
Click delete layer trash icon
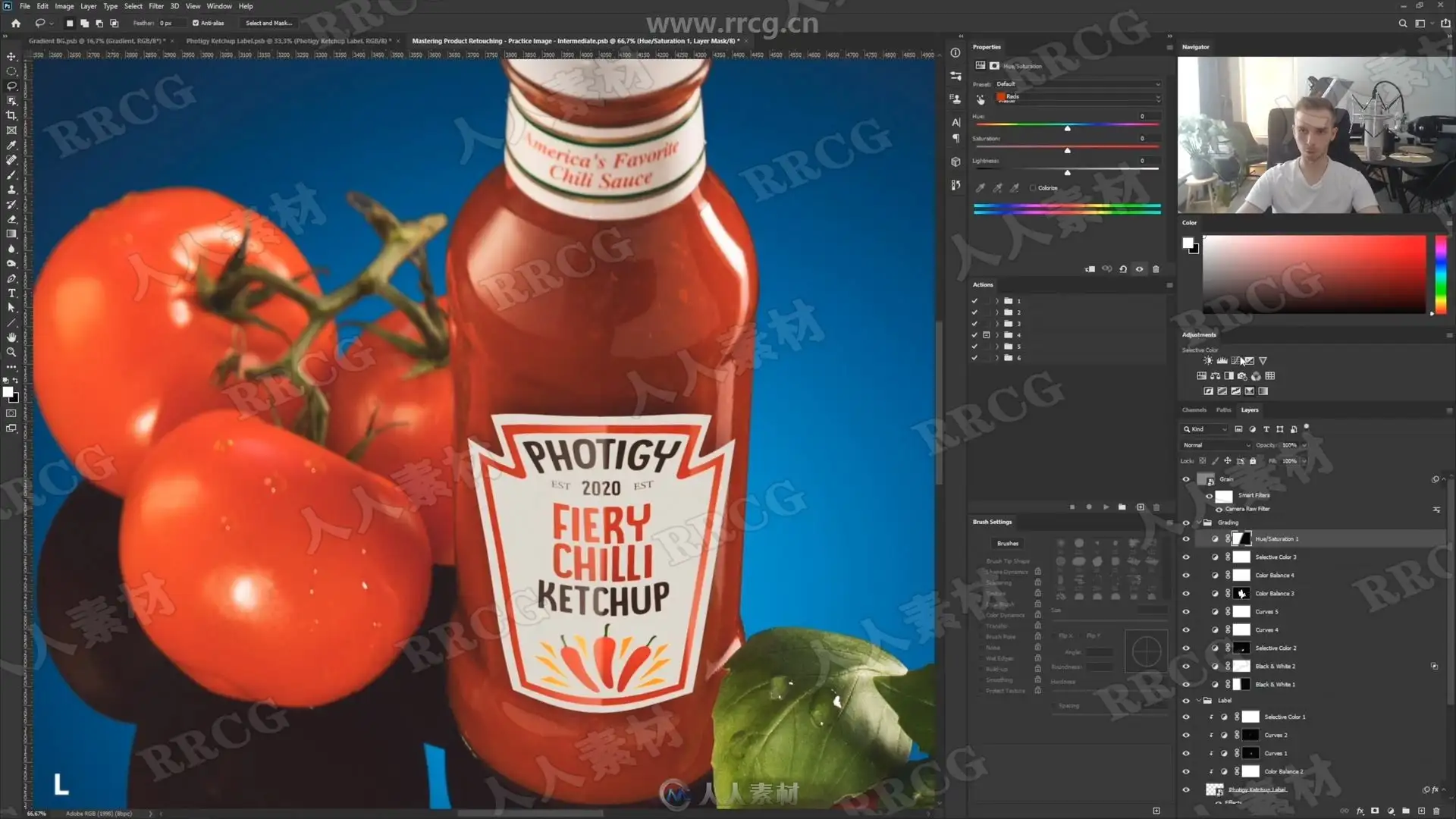point(1436,811)
